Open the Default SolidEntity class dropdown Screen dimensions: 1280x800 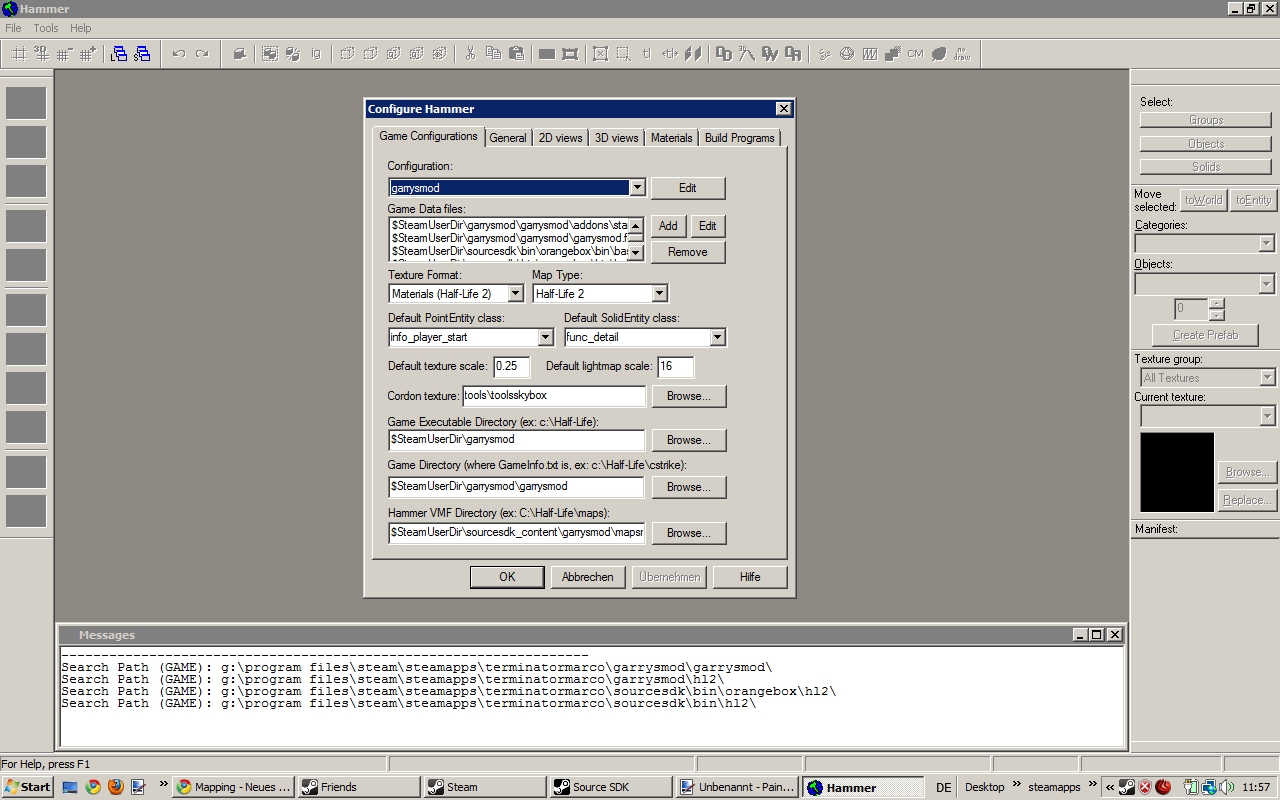click(x=716, y=338)
